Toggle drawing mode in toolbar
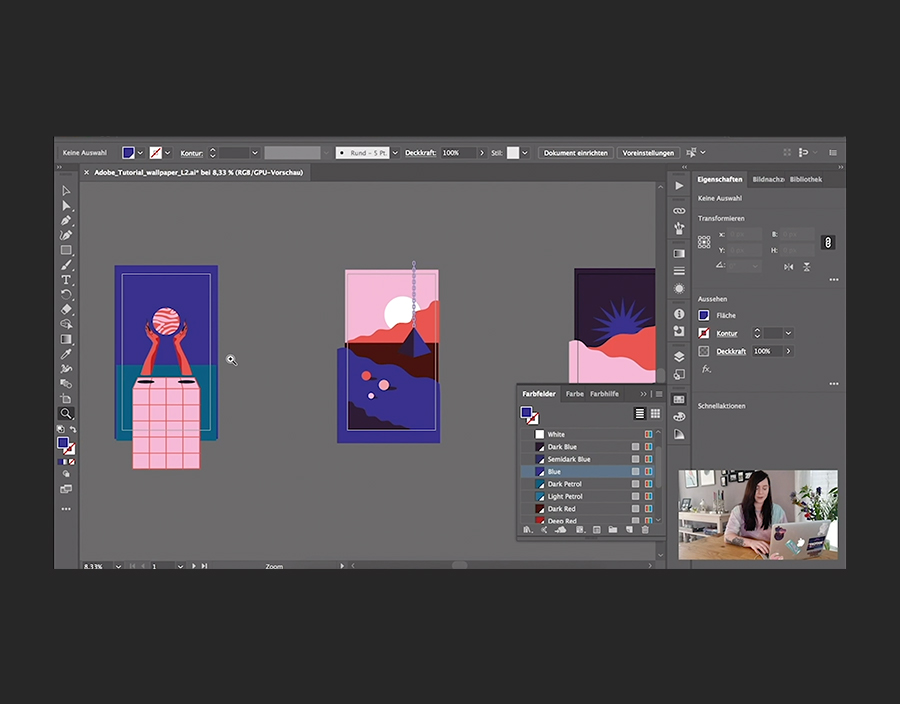 (66, 474)
